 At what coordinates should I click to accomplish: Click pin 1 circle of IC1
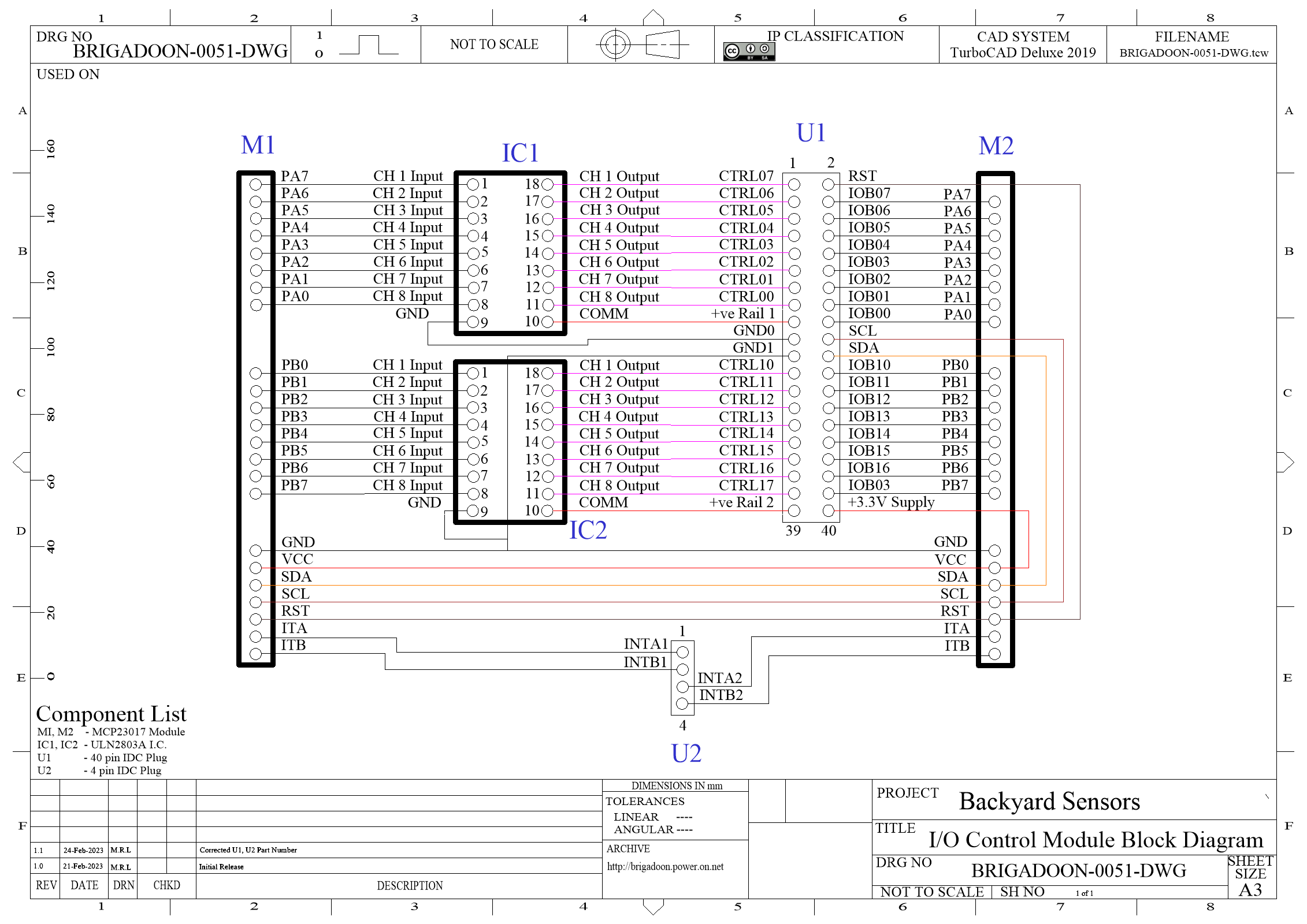pos(473,184)
